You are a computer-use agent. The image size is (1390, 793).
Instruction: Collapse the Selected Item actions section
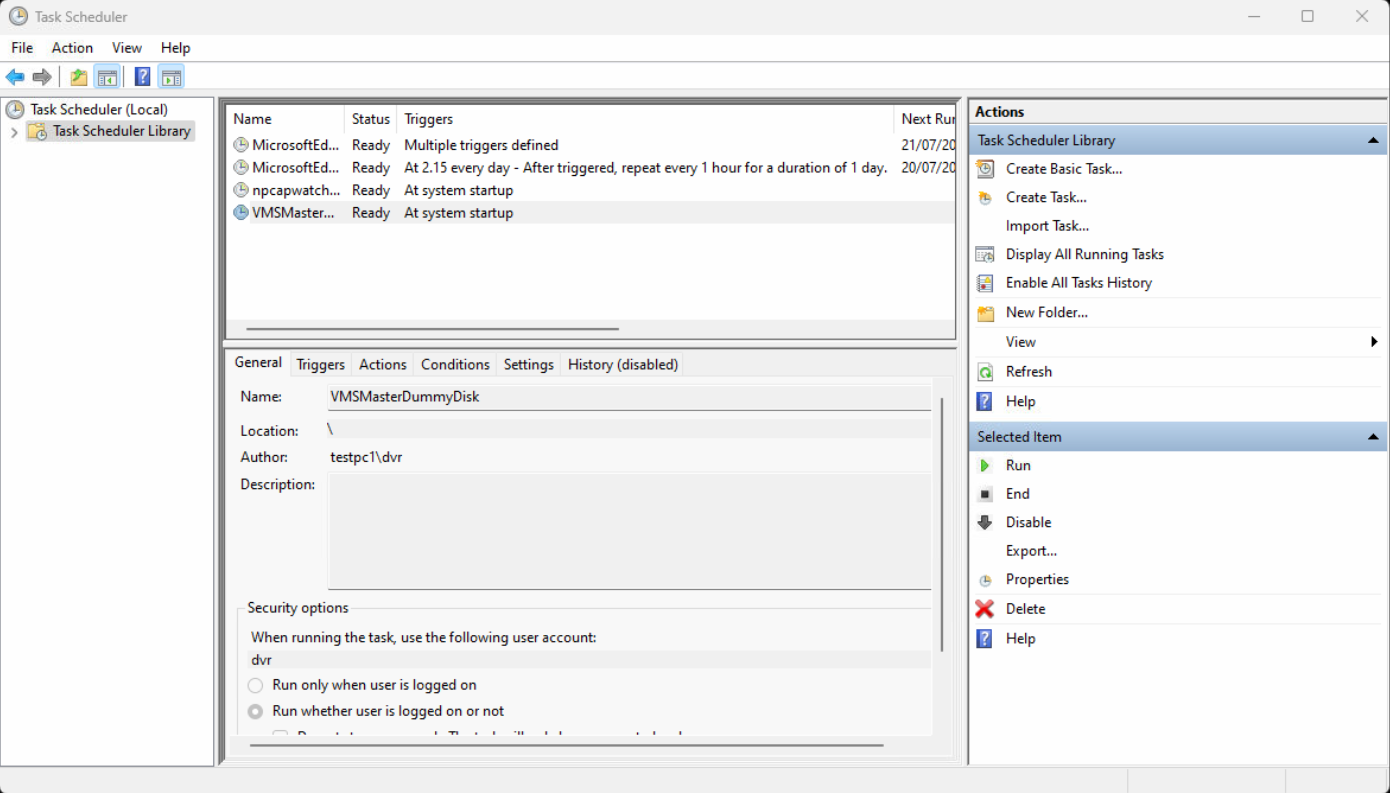click(1374, 436)
